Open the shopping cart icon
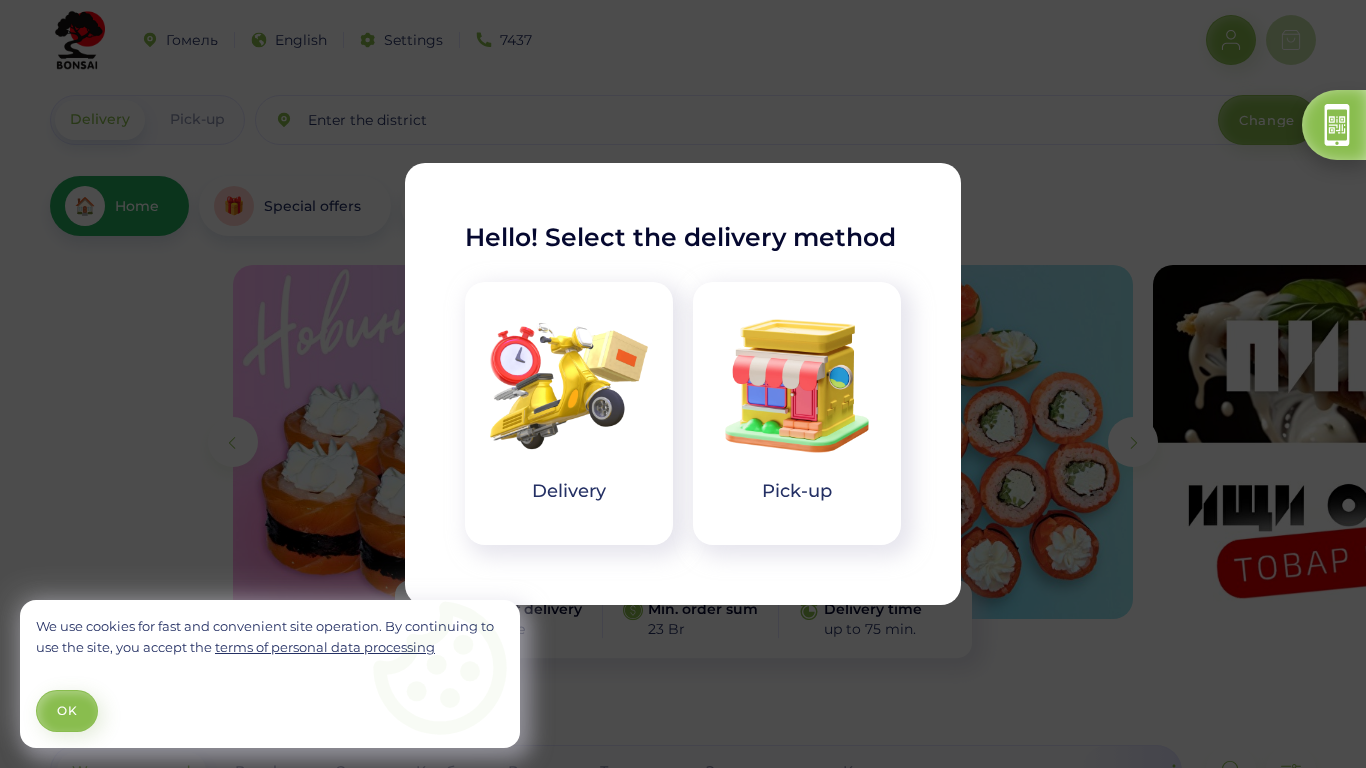The width and height of the screenshot is (1366, 768). (x=1291, y=40)
